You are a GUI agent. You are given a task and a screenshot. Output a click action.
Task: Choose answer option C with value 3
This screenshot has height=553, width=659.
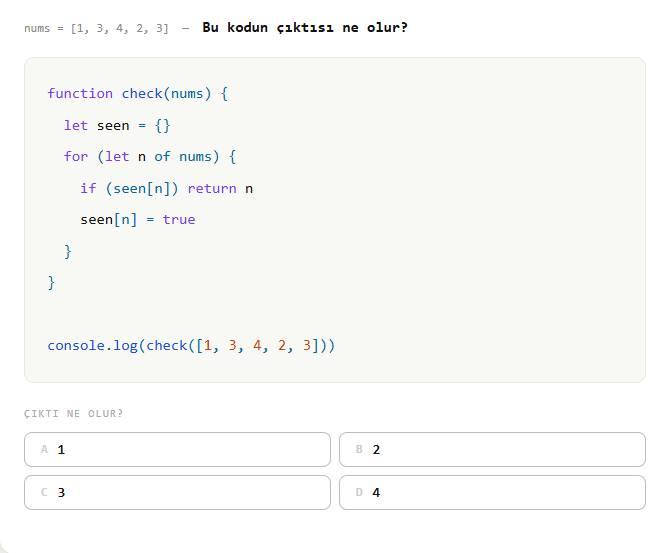click(x=177, y=492)
